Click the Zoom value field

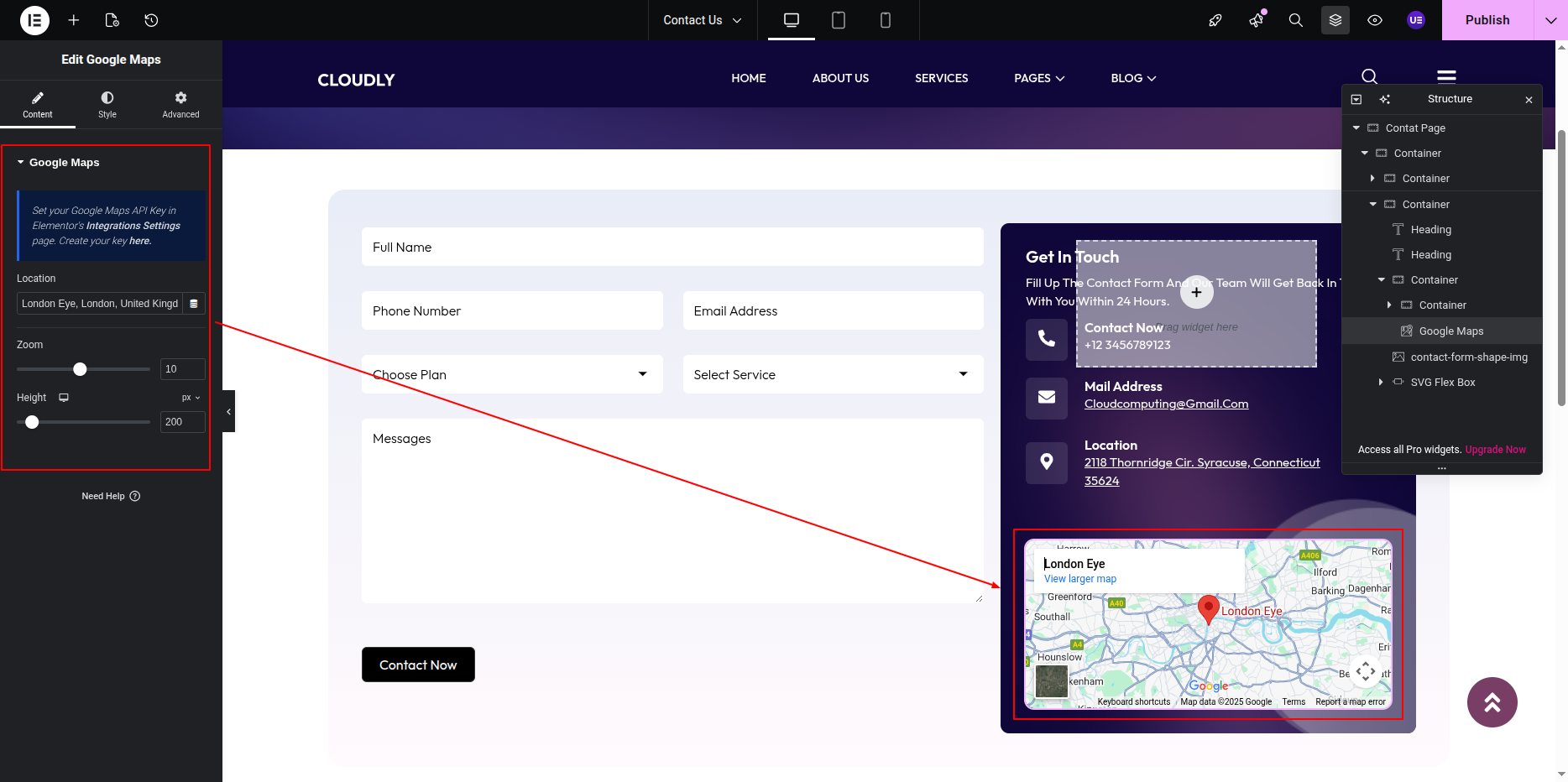click(182, 369)
